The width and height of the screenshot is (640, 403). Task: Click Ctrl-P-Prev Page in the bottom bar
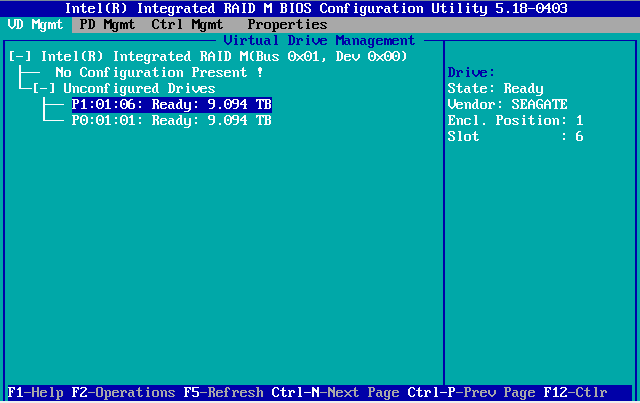(x=471, y=393)
